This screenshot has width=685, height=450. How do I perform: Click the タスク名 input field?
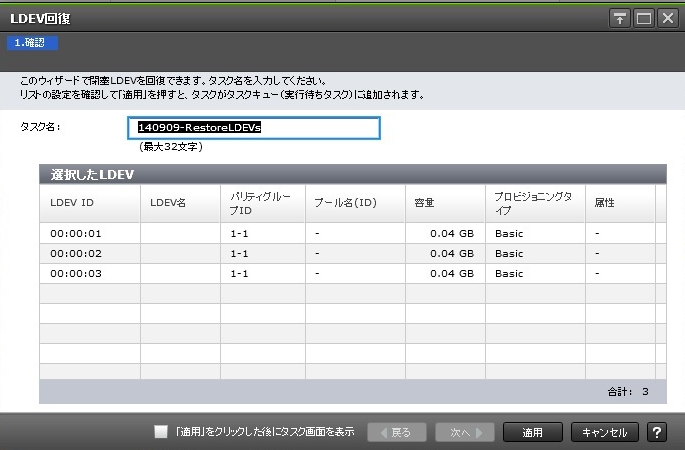point(254,128)
